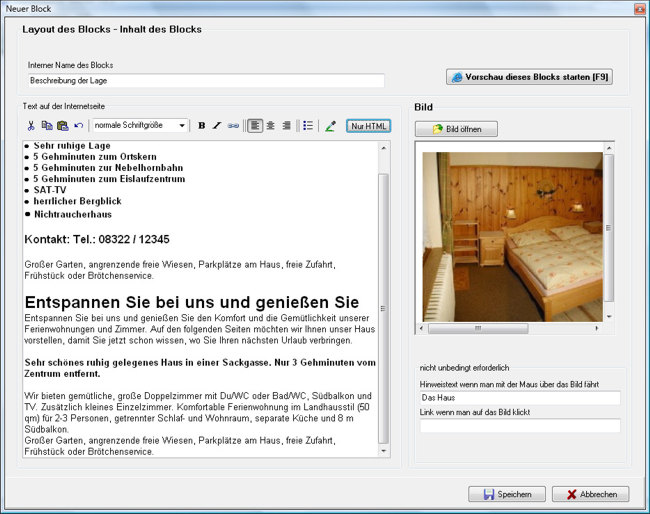Align text right
Viewport: 650px width, 514px height.
(x=286, y=126)
